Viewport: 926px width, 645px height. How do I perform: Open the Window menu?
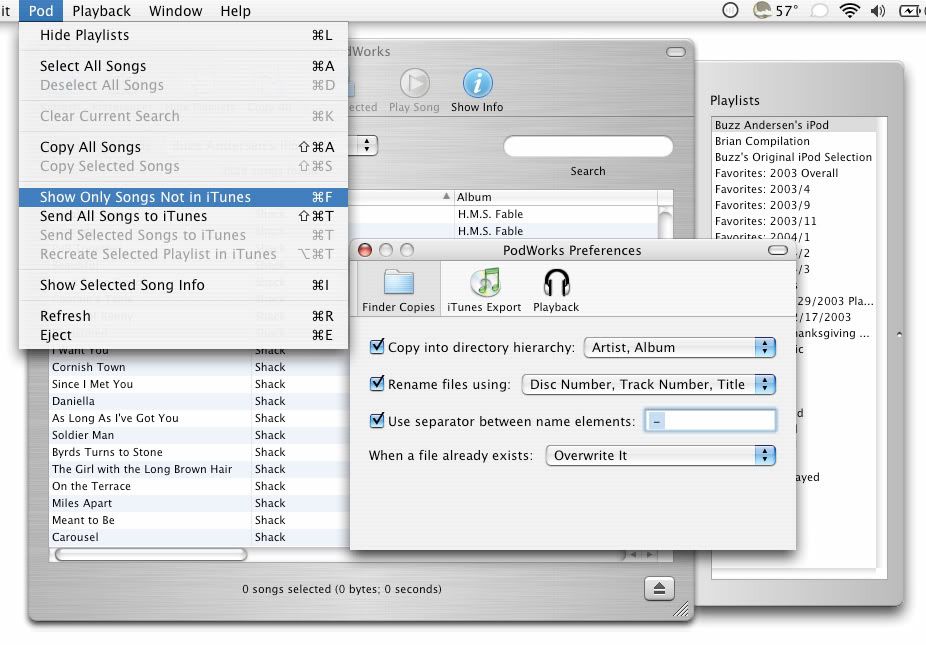[175, 11]
